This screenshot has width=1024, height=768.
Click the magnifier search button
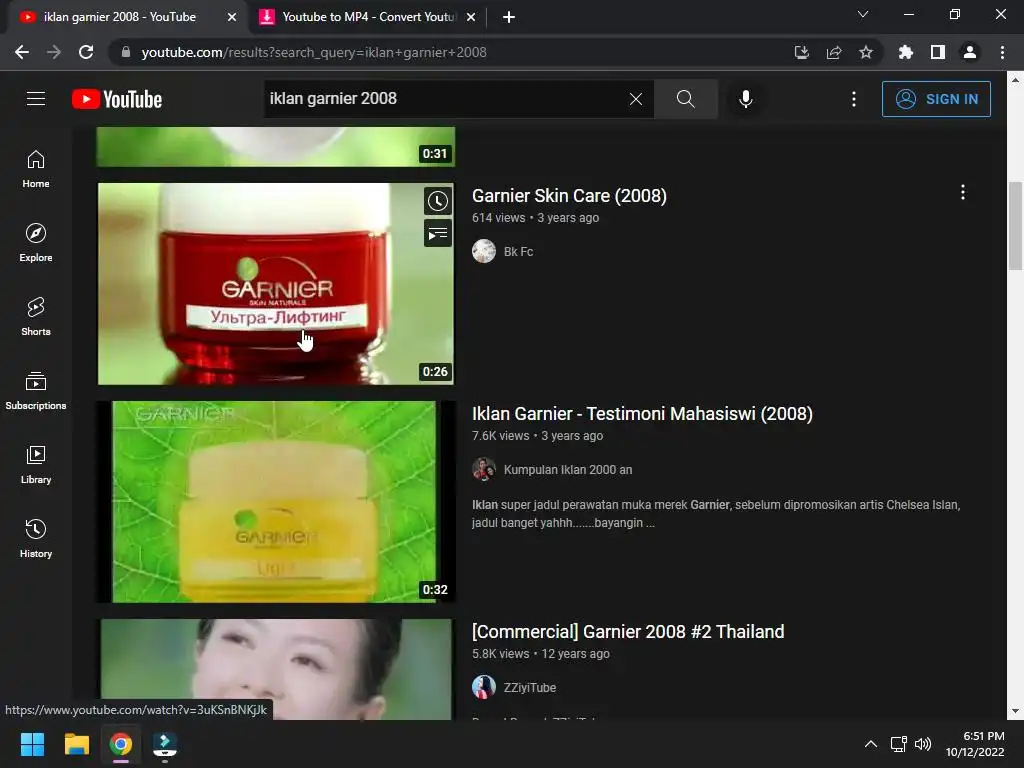coord(685,99)
